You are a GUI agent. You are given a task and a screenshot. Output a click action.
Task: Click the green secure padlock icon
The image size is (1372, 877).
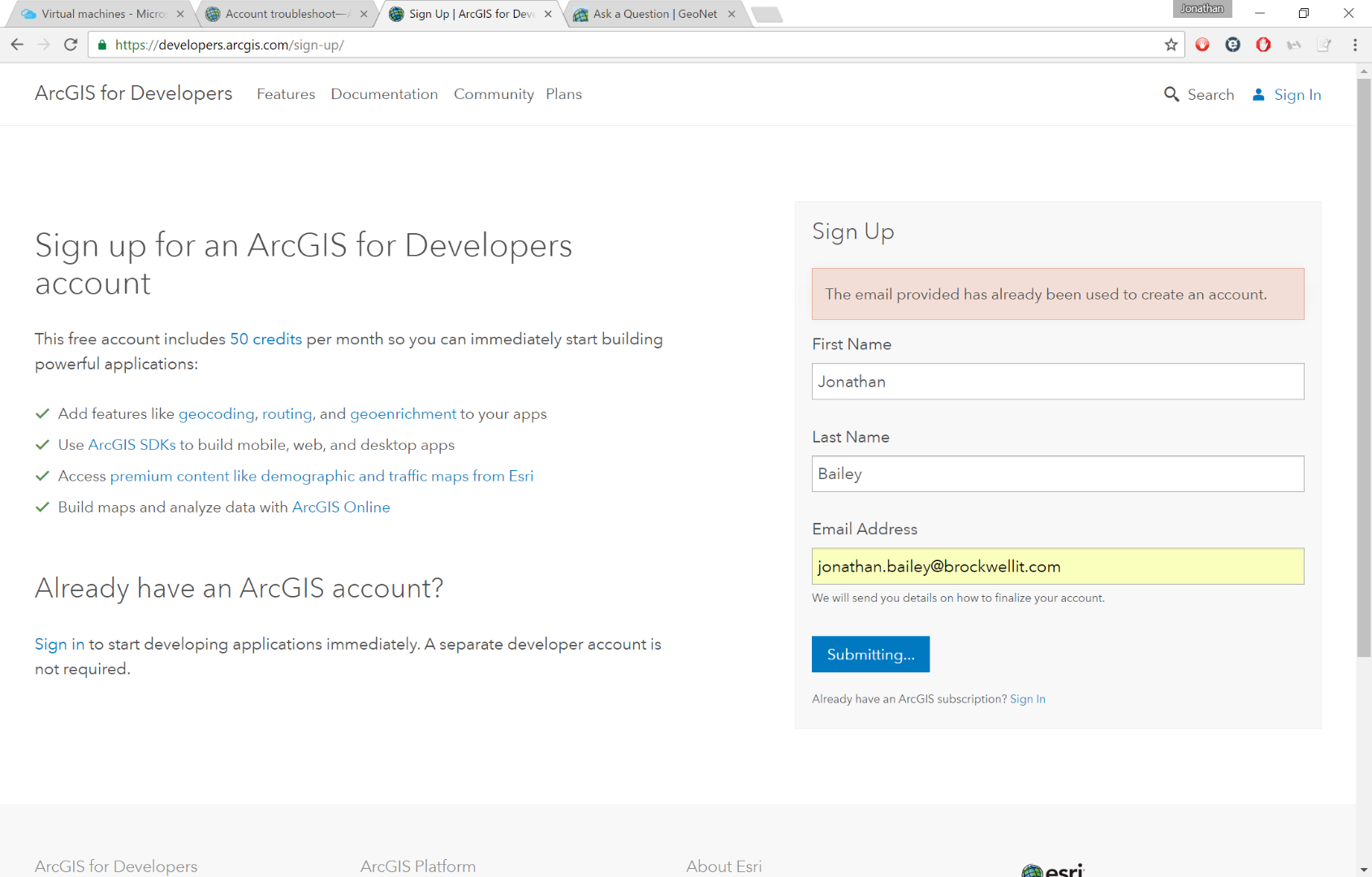(x=101, y=45)
